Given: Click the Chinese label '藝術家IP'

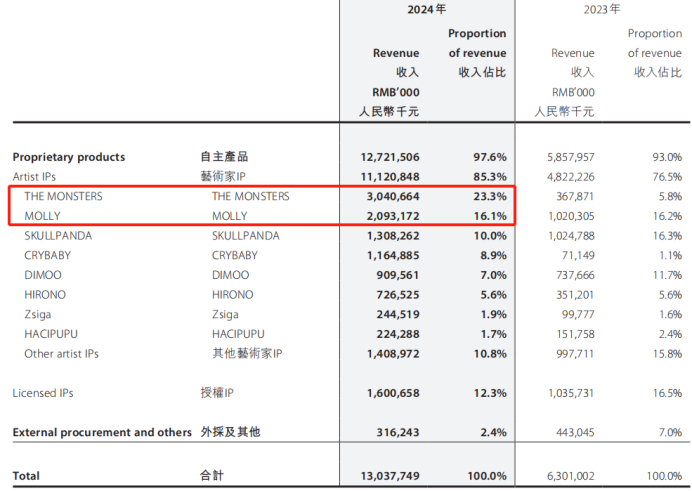Looking at the screenshot, I should [223, 176].
